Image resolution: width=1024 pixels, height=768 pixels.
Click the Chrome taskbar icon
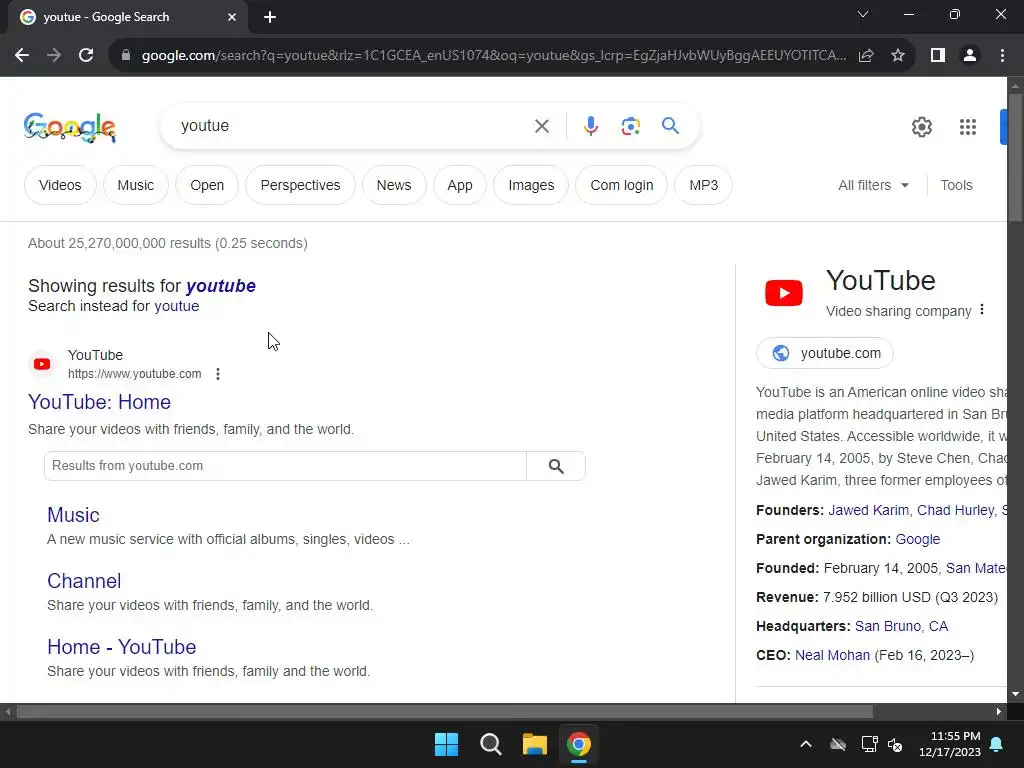(578, 744)
